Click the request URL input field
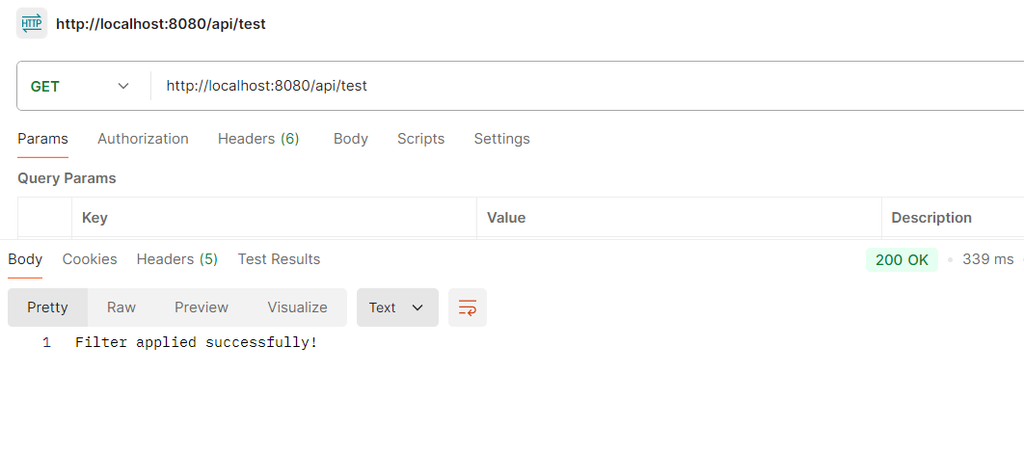This screenshot has width=1024, height=454. (x=587, y=86)
